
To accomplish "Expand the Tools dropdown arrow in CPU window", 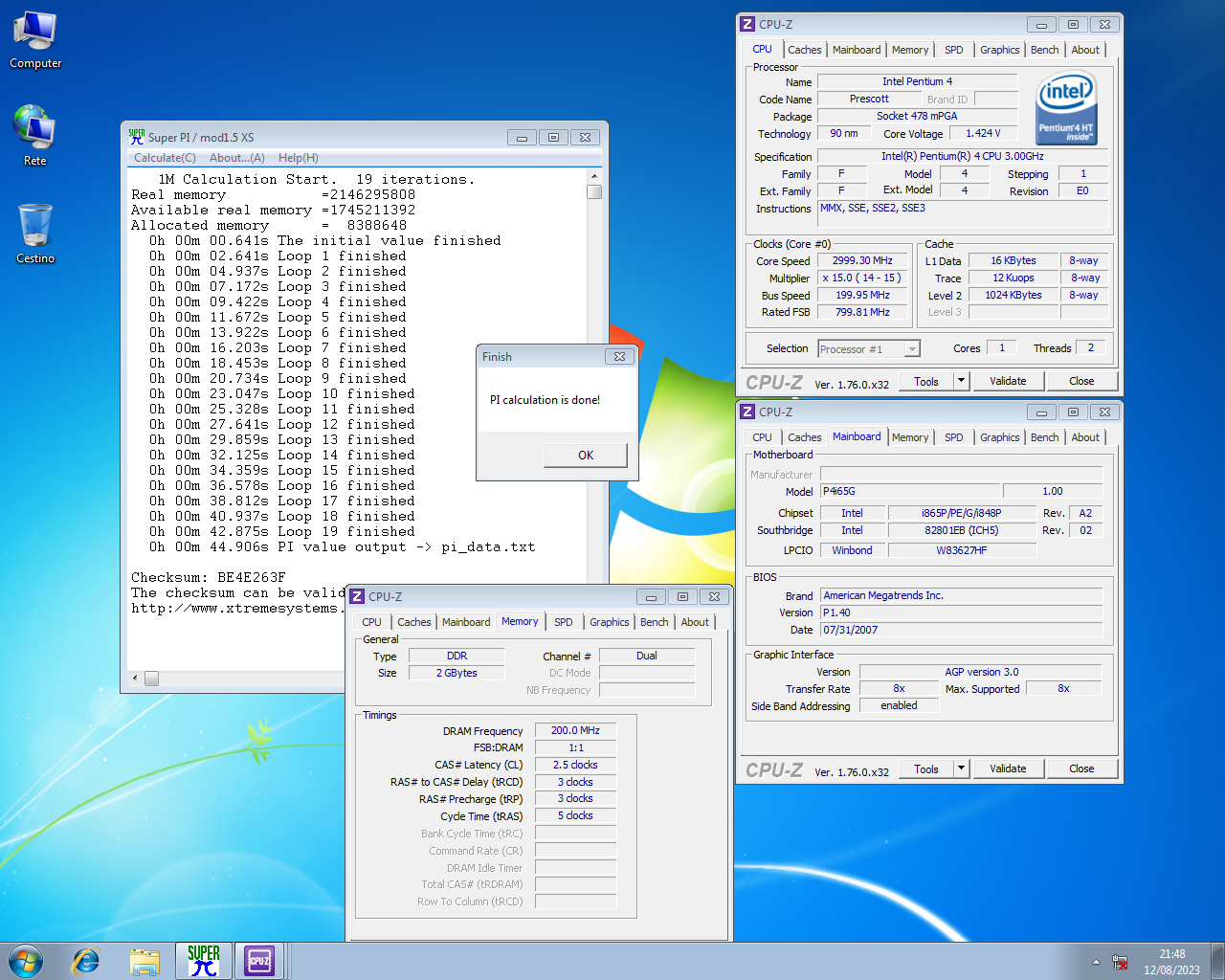I will pyautogui.click(x=961, y=381).
